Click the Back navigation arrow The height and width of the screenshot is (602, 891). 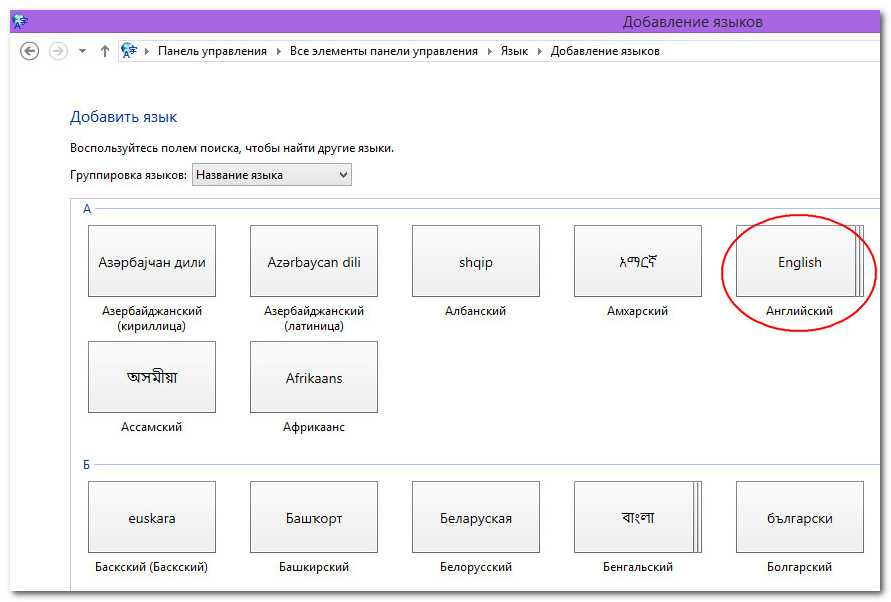tap(30, 51)
